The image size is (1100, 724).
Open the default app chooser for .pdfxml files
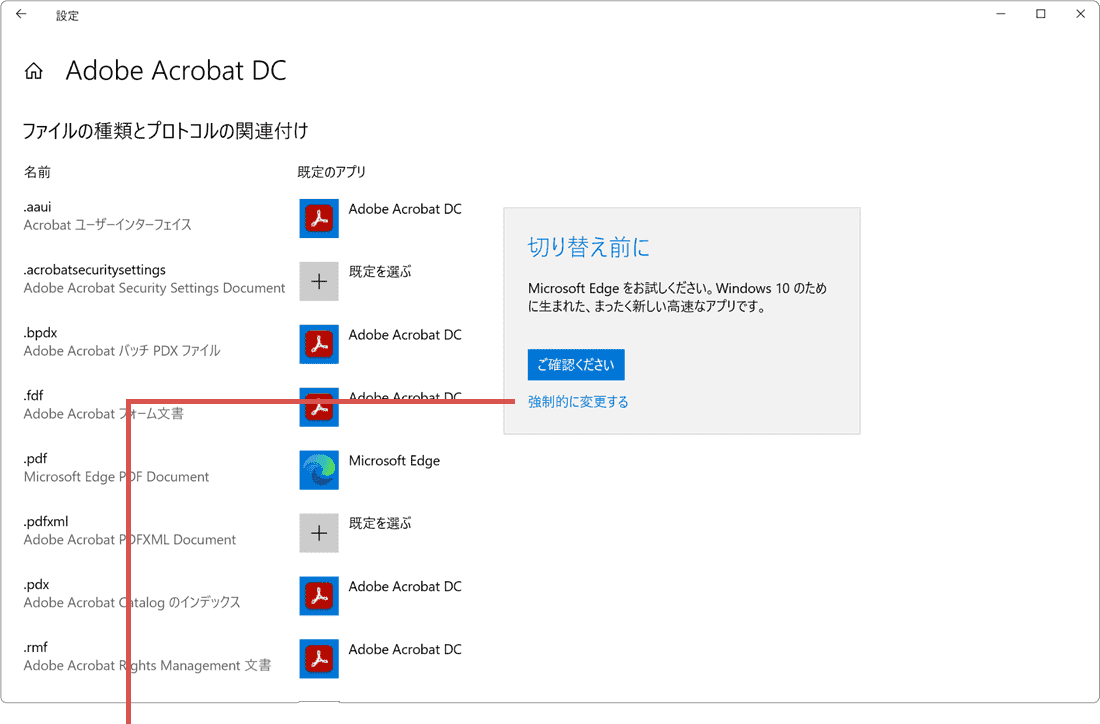coord(318,533)
